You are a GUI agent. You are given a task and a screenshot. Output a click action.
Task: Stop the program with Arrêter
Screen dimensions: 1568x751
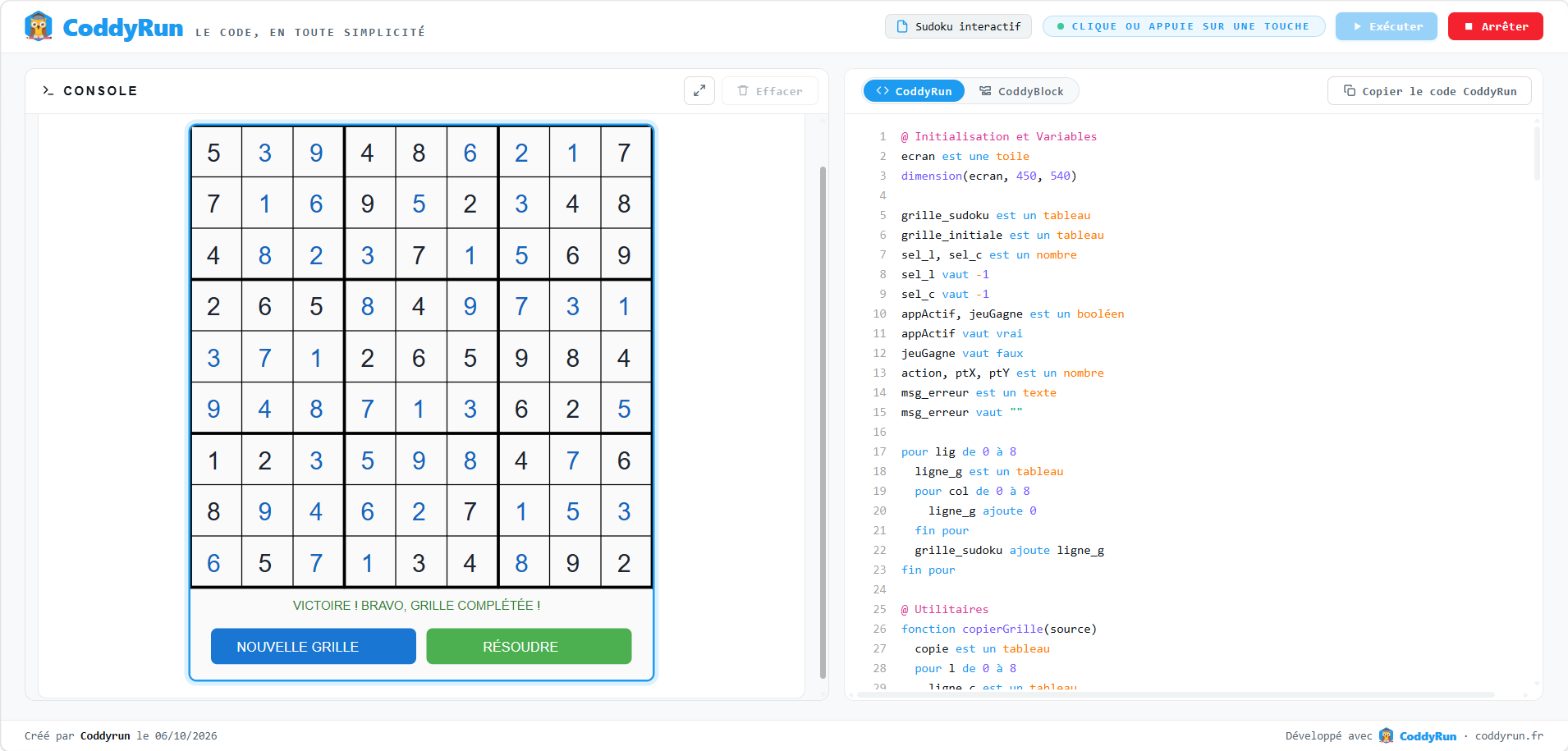1495,26
